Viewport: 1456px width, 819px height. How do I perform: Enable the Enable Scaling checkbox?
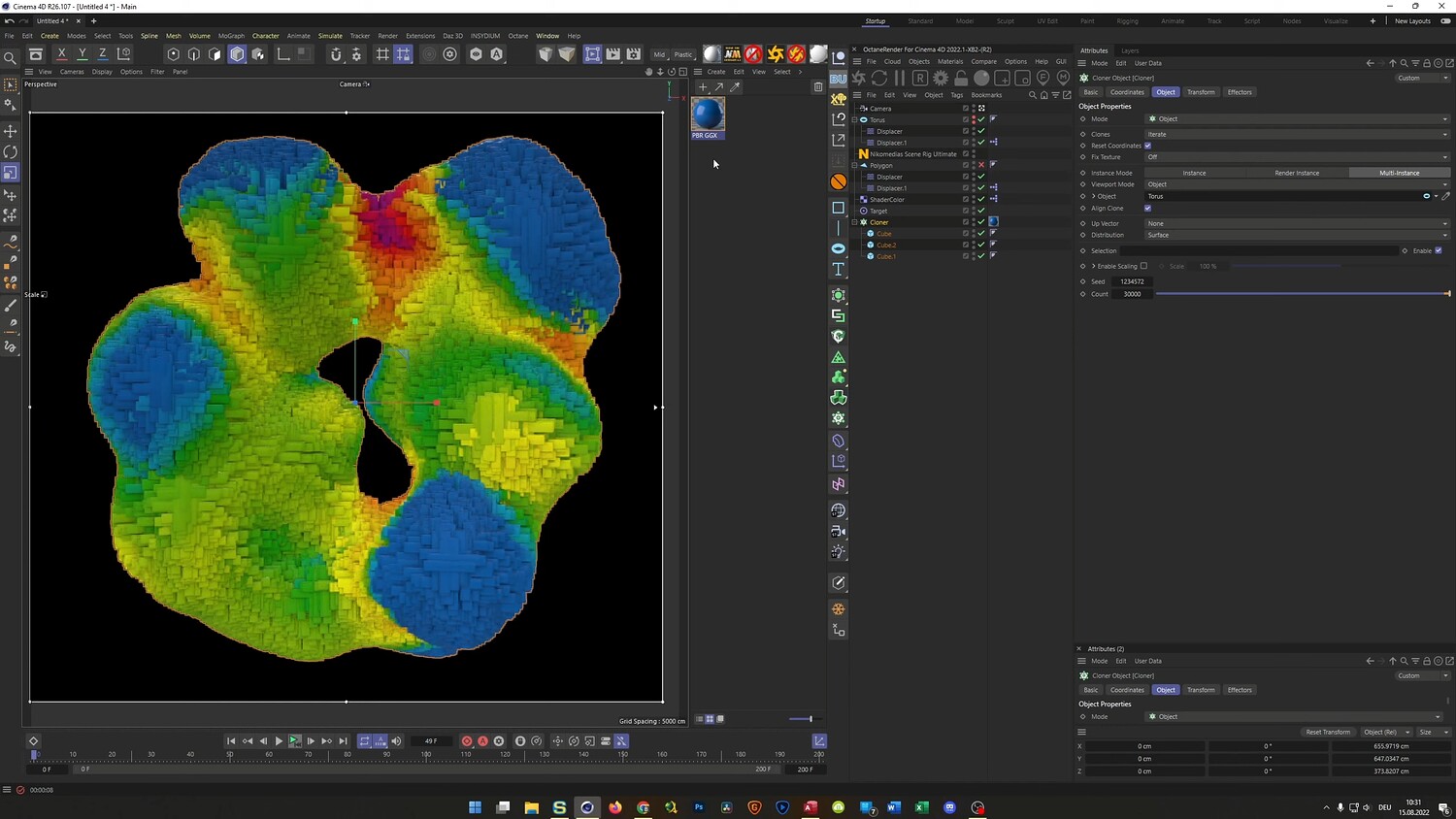click(1143, 266)
